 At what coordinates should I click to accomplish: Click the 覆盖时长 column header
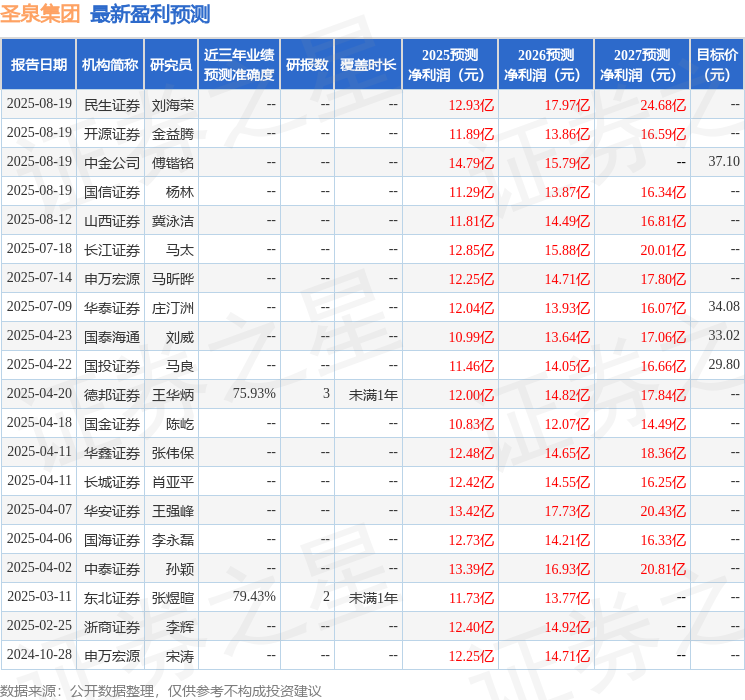pyautogui.click(x=368, y=65)
